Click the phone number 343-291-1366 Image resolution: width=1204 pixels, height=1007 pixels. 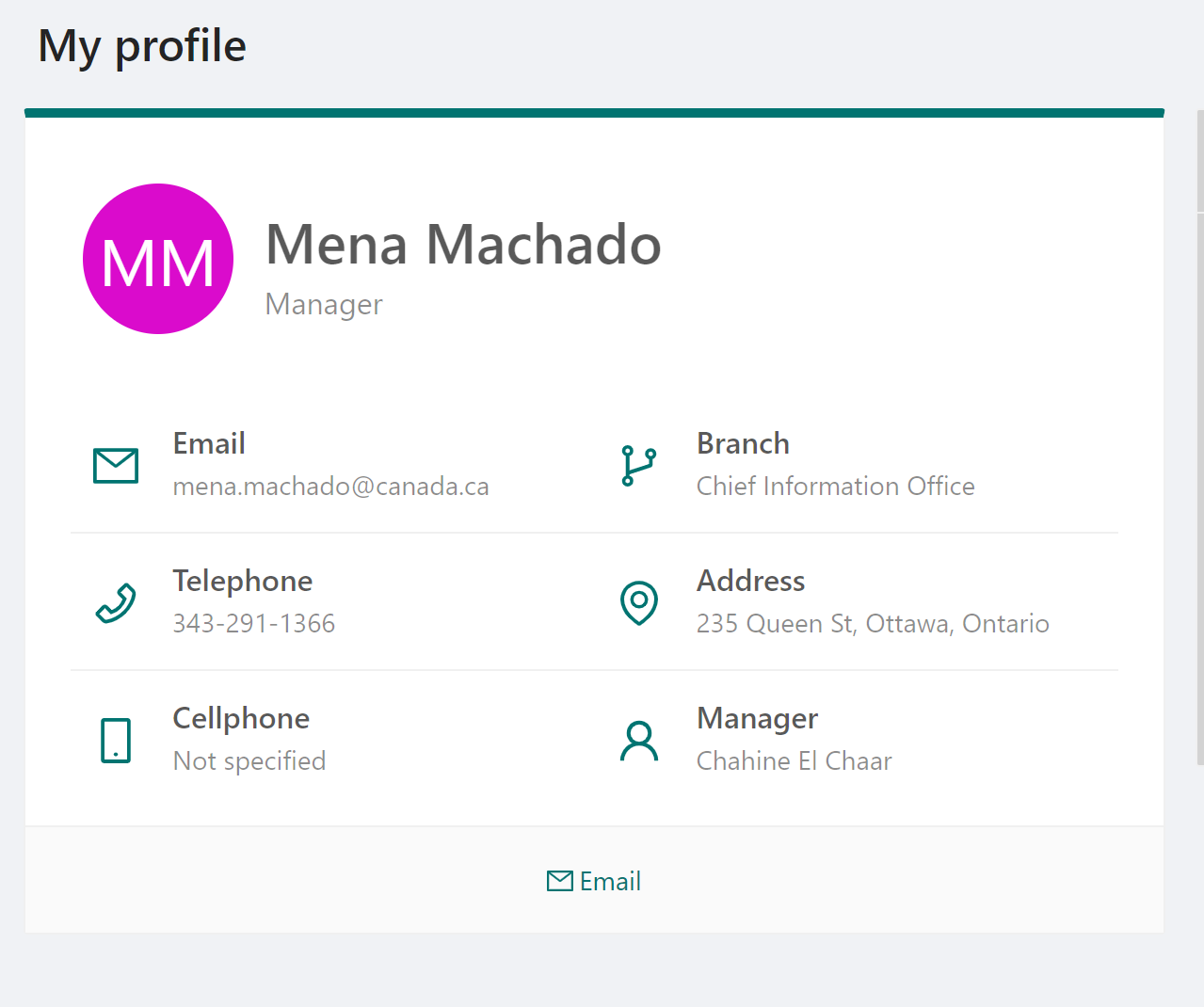(254, 624)
